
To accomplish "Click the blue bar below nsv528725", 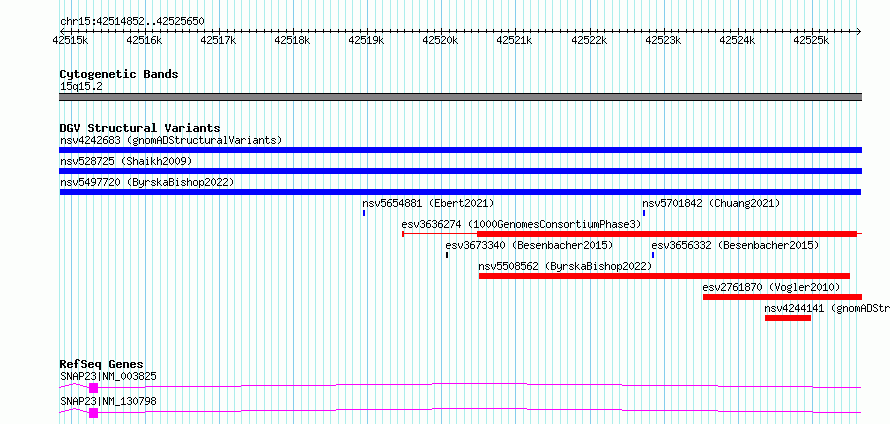I will point(460,171).
